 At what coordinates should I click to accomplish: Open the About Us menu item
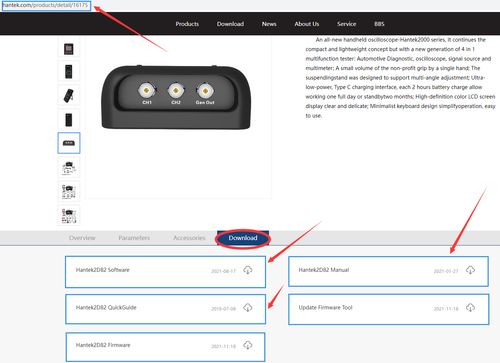[x=307, y=24]
